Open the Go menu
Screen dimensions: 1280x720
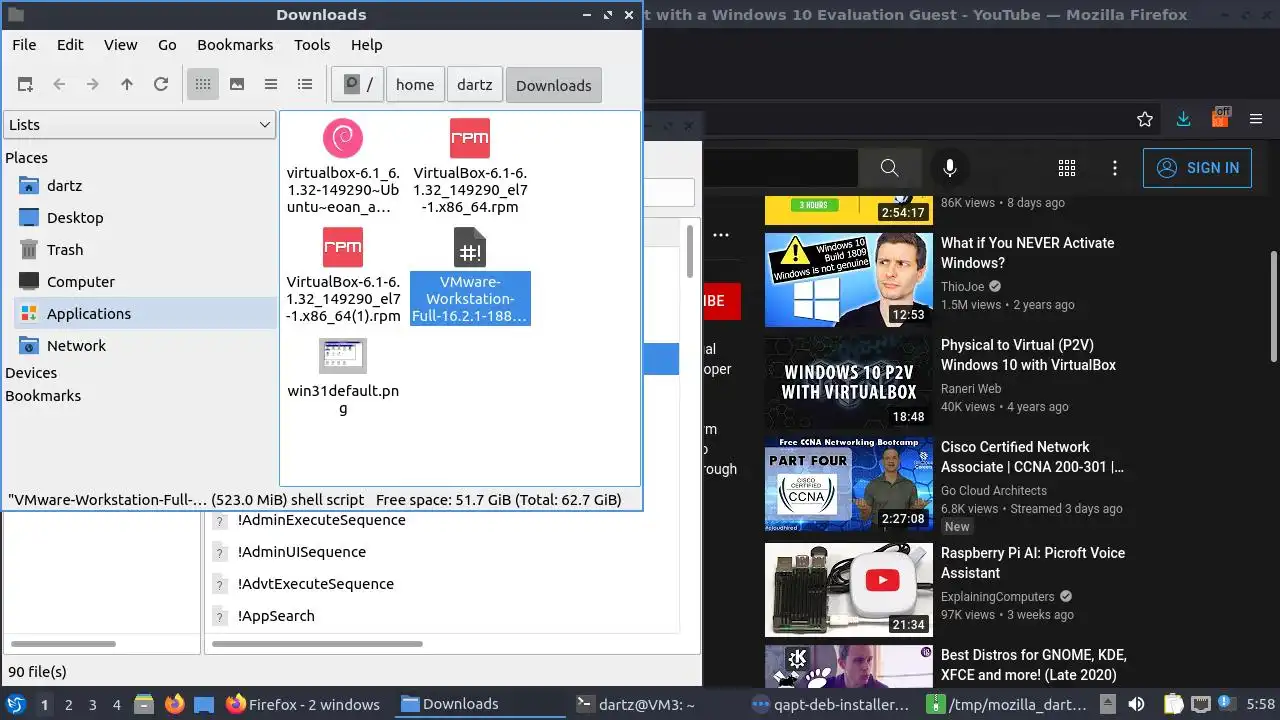(167, 44)
